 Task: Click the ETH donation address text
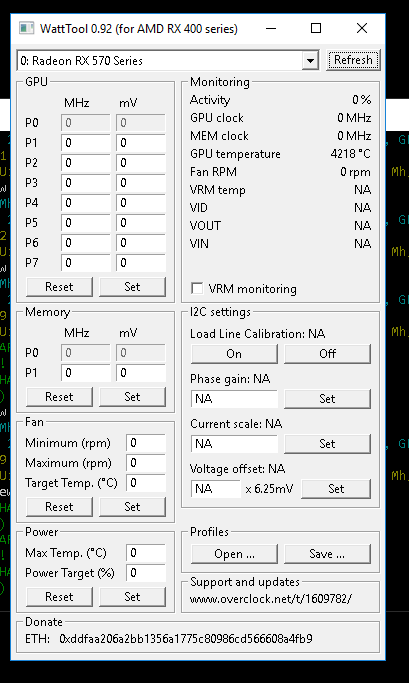tap(186, 639)
